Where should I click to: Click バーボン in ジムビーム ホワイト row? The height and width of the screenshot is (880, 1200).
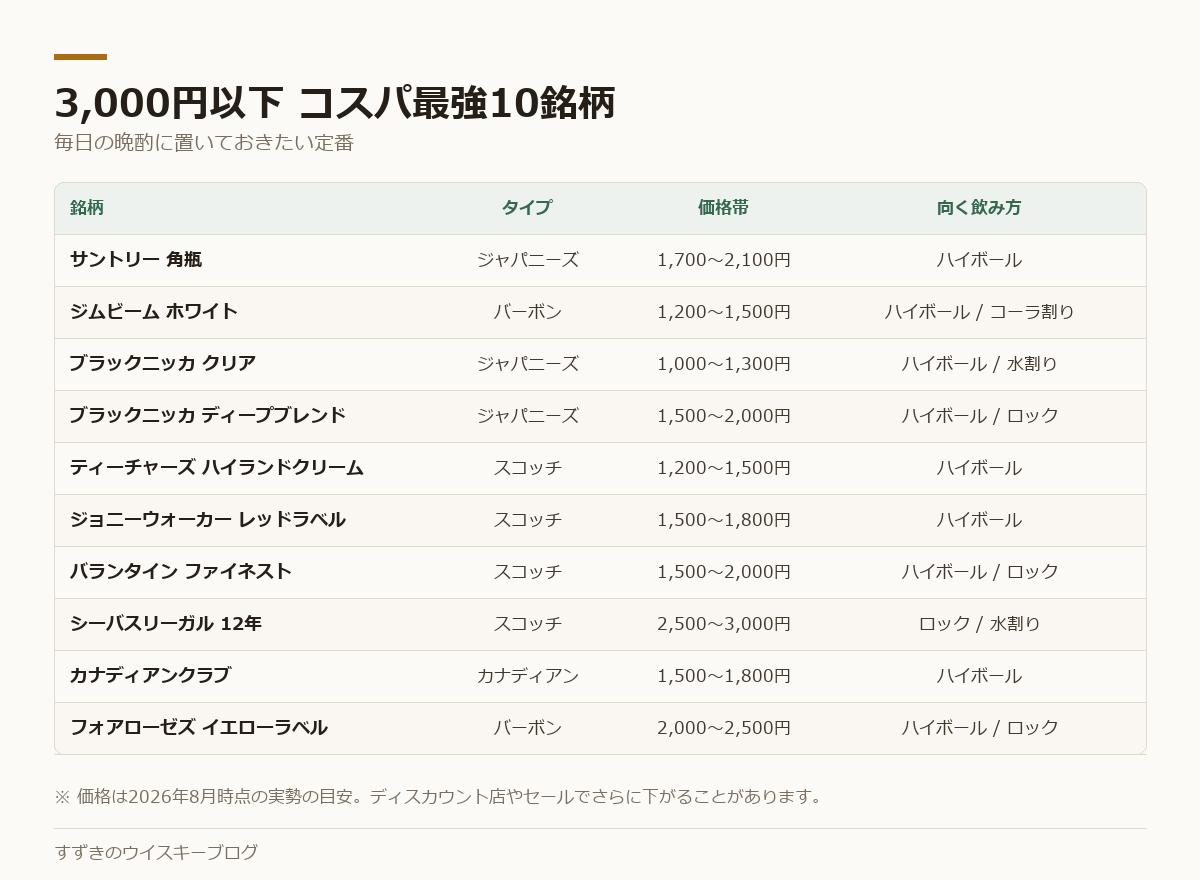[x=528, y=312]
